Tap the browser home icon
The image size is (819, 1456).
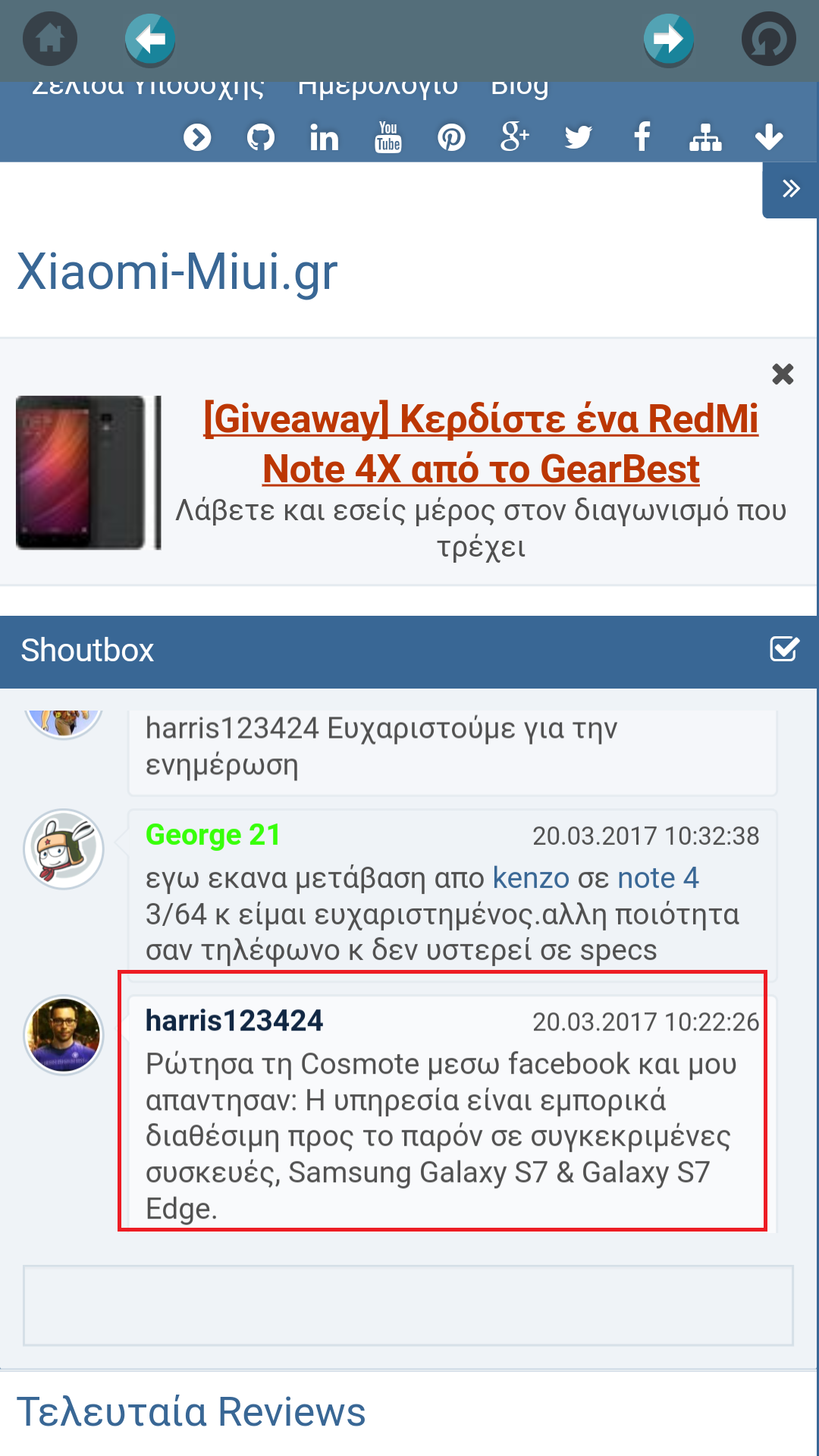pyautogui.click(x=50, y=39)
